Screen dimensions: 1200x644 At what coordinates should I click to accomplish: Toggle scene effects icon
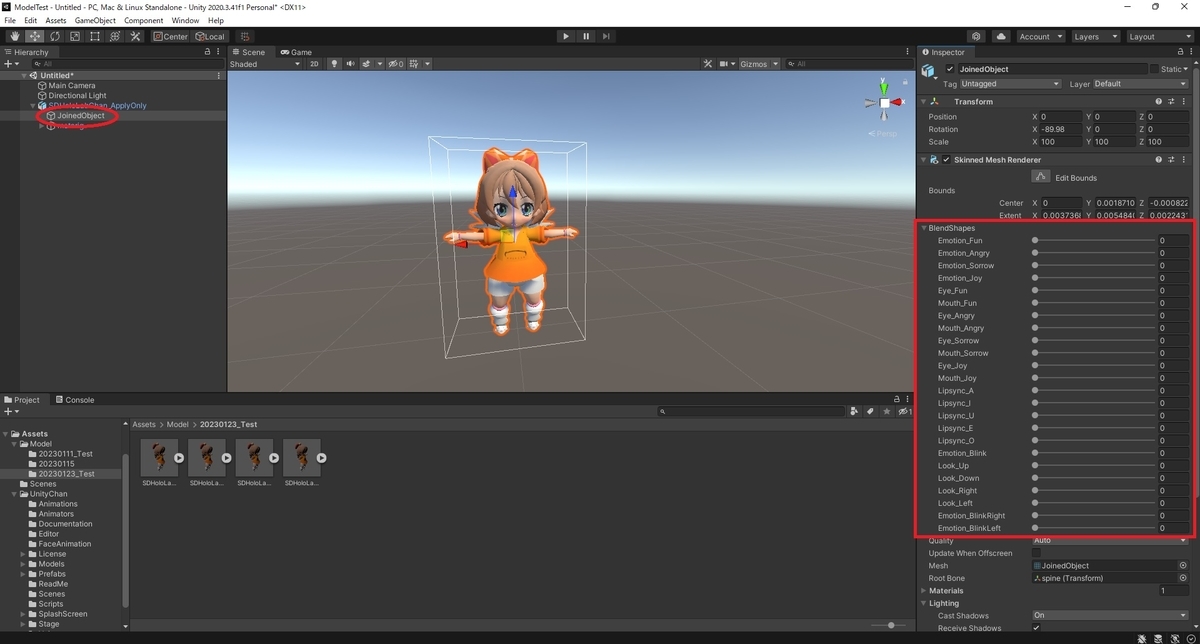pos(367,64)
